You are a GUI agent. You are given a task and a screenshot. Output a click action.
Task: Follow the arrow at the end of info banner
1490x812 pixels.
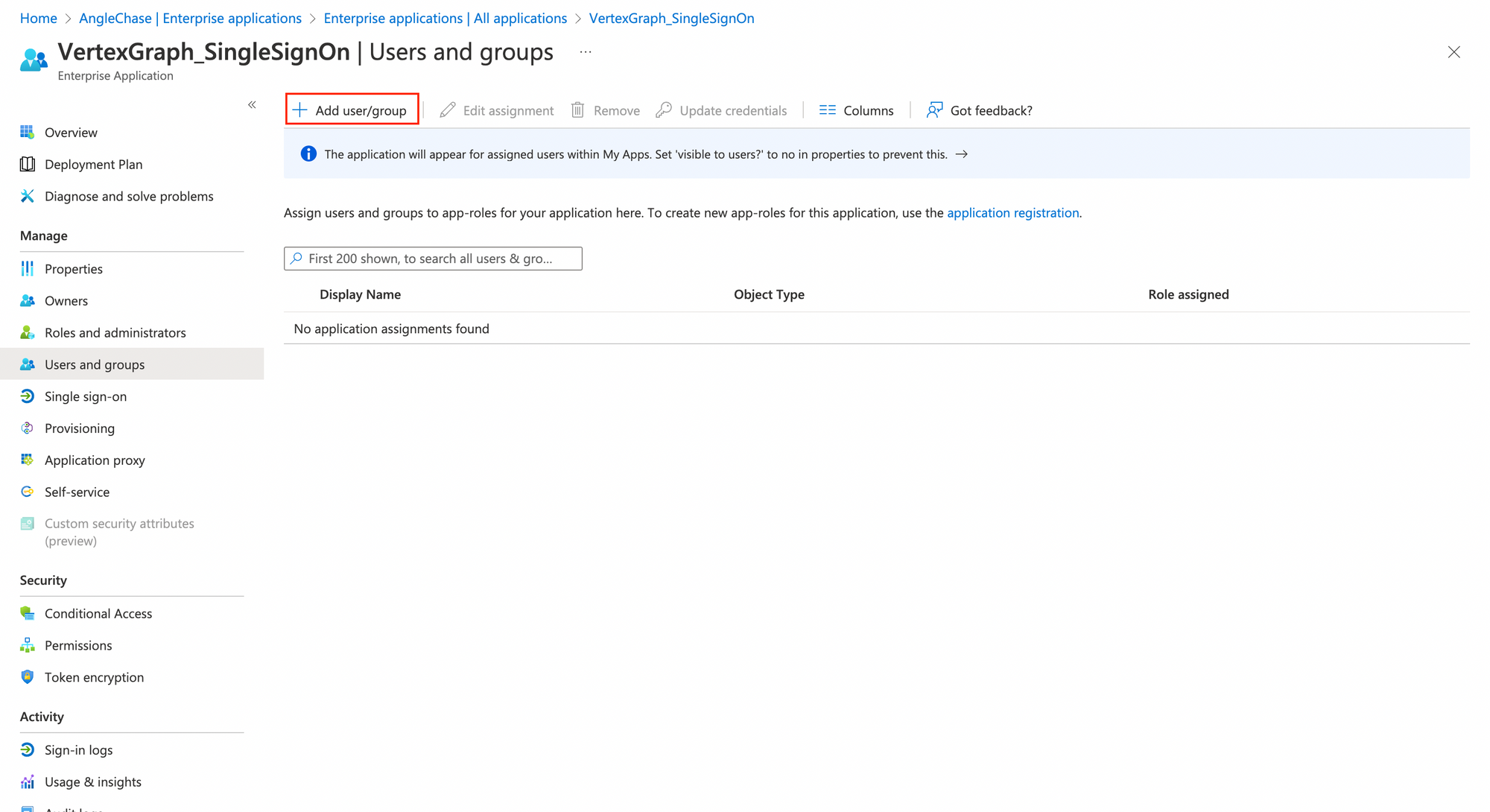pos(962,154)
